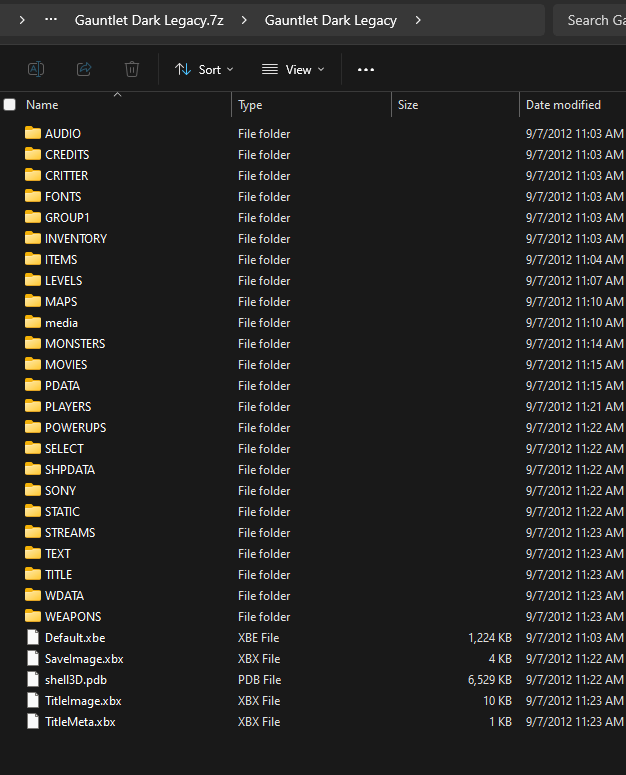Screen dimensions: 626x775
Task: Expand the chevron after Gauntlet Dark Legacy.7z
Action: tap(244, 20)
